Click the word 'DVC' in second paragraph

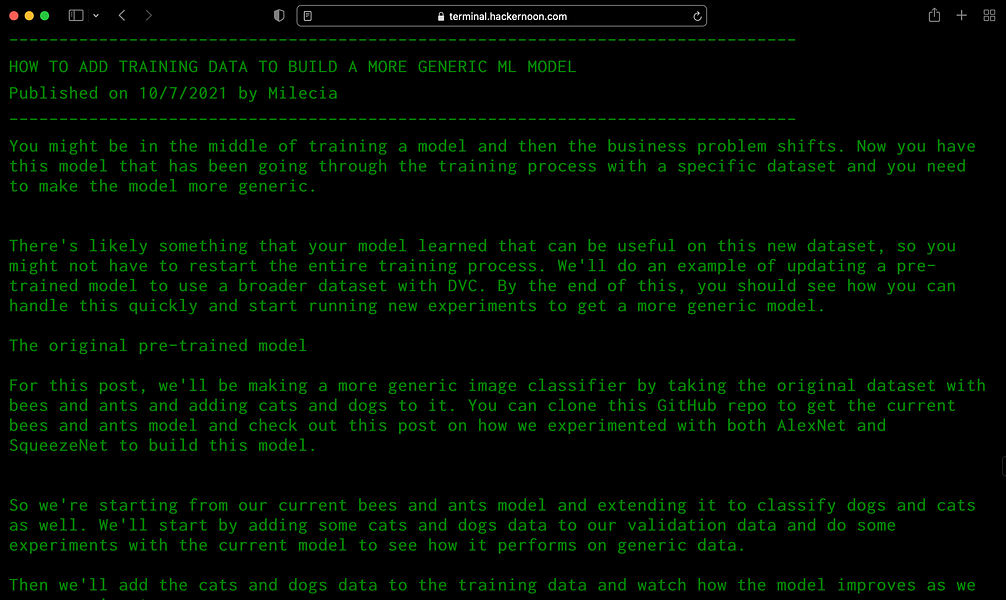pos(463,286)
